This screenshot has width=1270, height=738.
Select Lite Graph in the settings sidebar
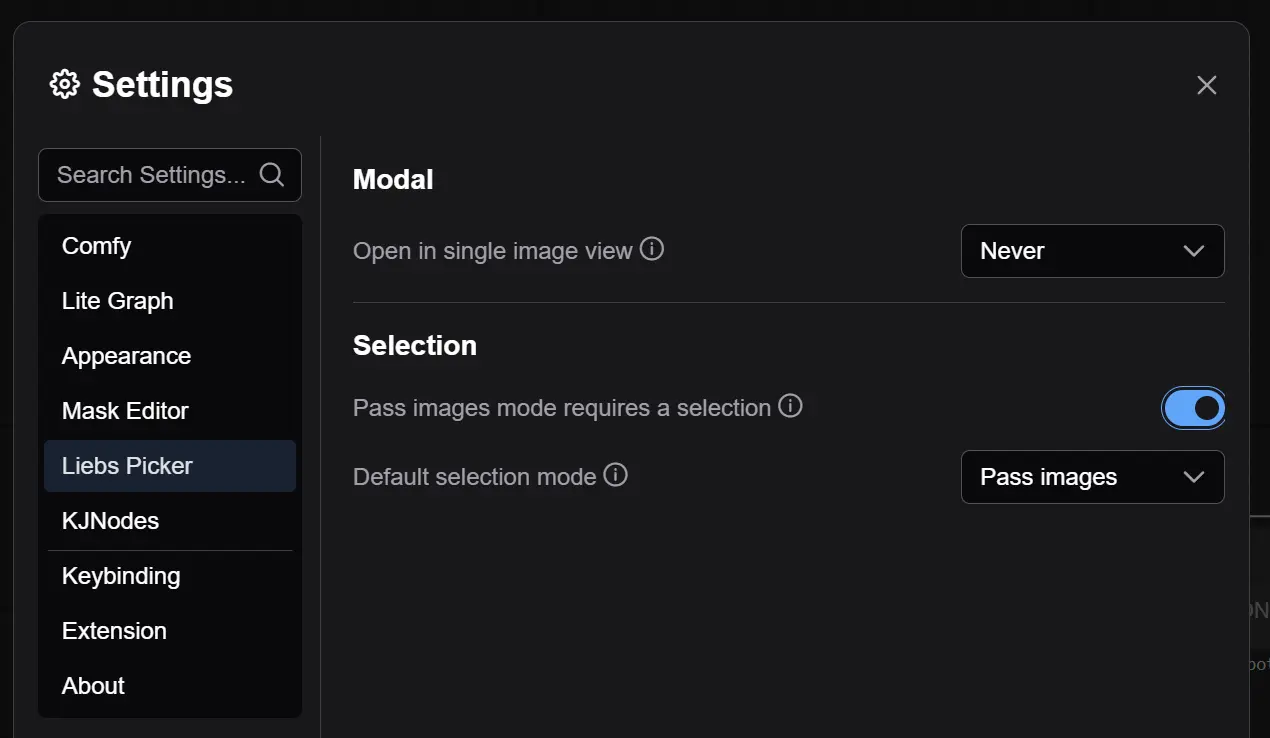[118, 301]
